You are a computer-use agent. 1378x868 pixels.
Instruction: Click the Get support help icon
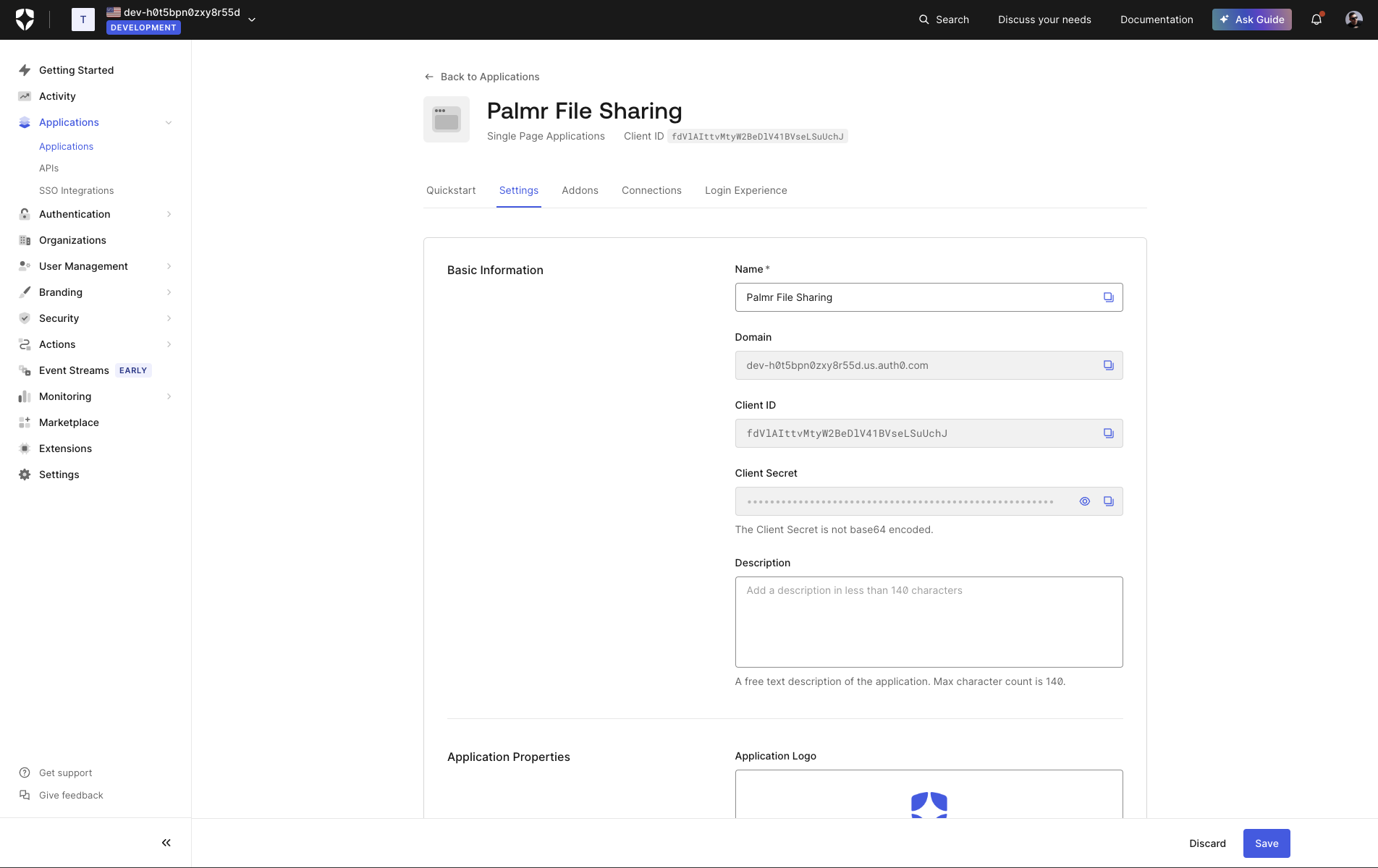(25, 773)
